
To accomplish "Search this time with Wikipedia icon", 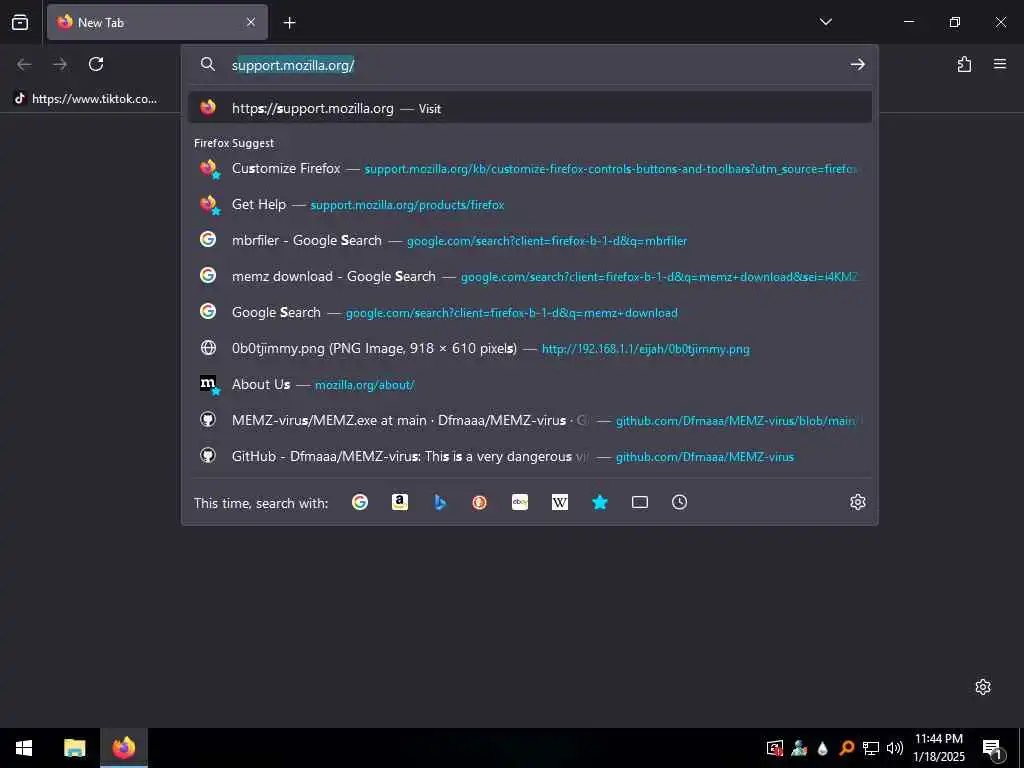I will tap(560, 502).
